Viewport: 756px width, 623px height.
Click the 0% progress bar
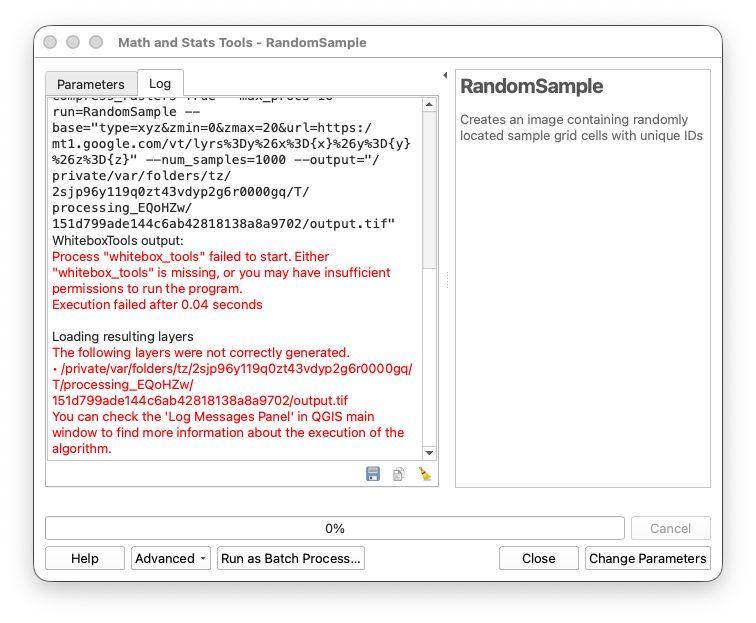[335, 528]
